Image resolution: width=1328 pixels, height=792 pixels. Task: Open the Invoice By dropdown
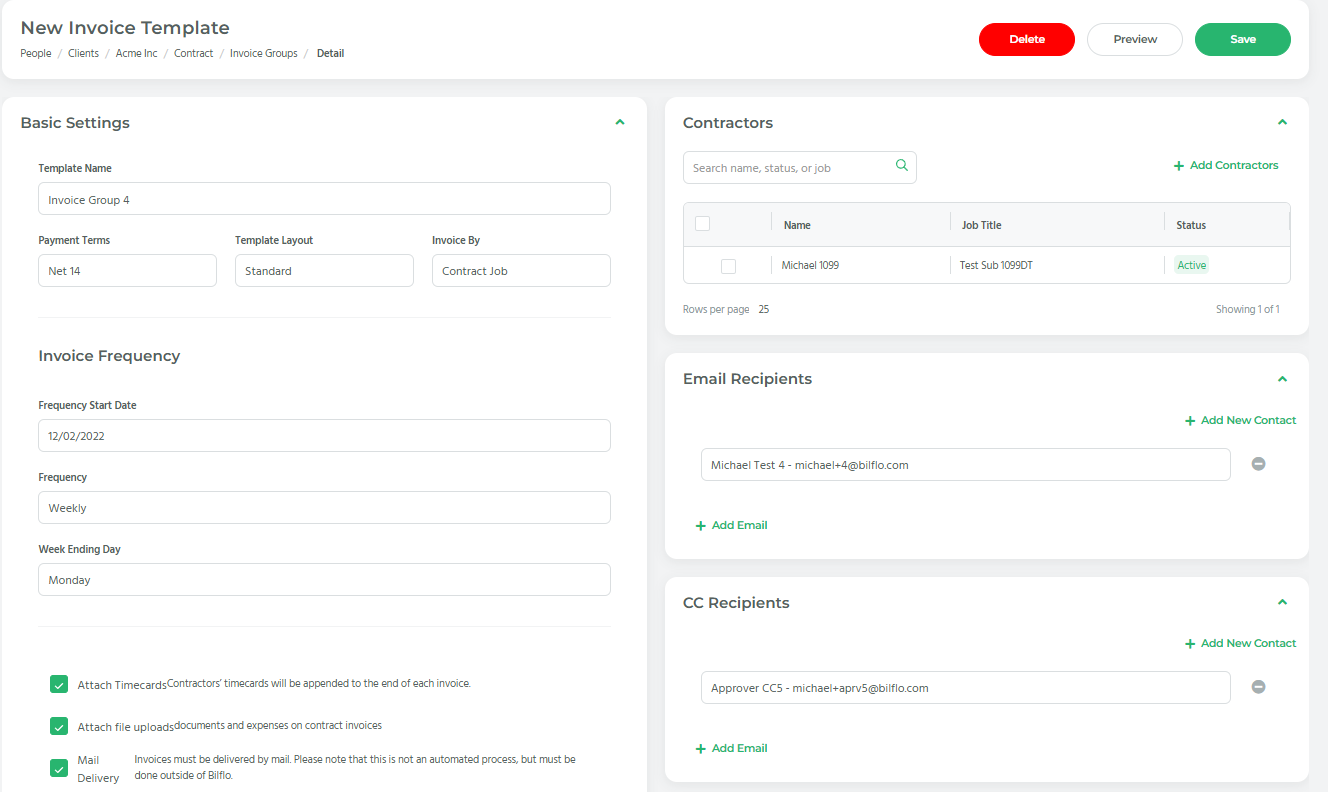521,271
